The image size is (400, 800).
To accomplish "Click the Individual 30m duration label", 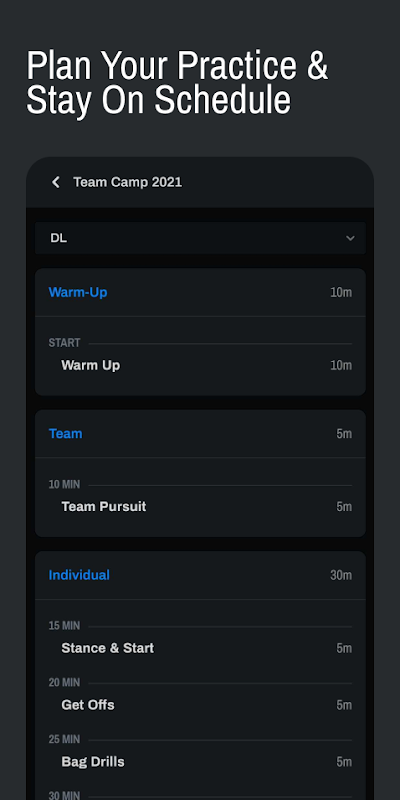I will 341,576.
